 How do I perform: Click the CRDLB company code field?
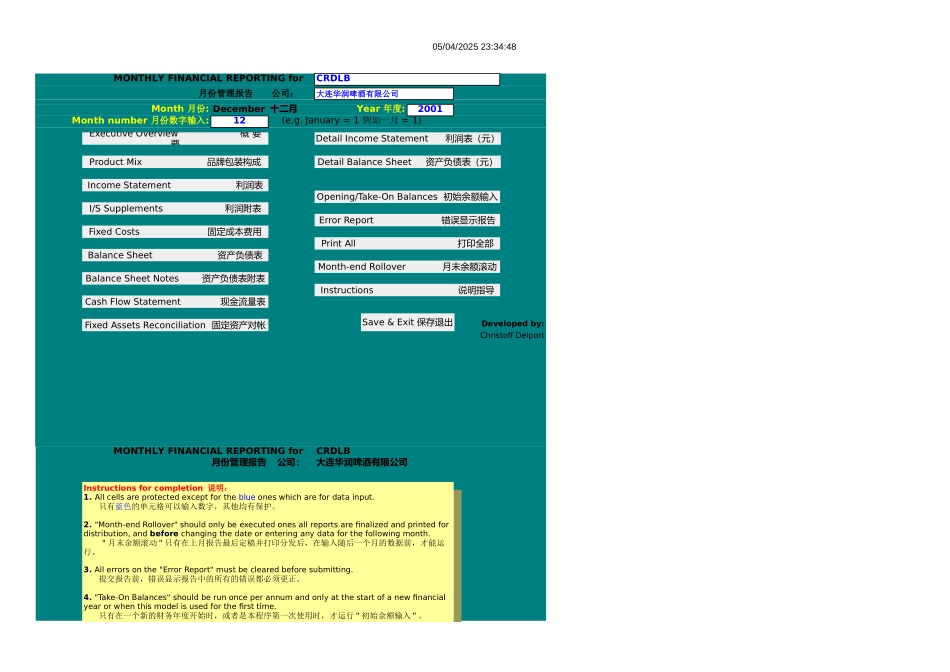point(406,79)
